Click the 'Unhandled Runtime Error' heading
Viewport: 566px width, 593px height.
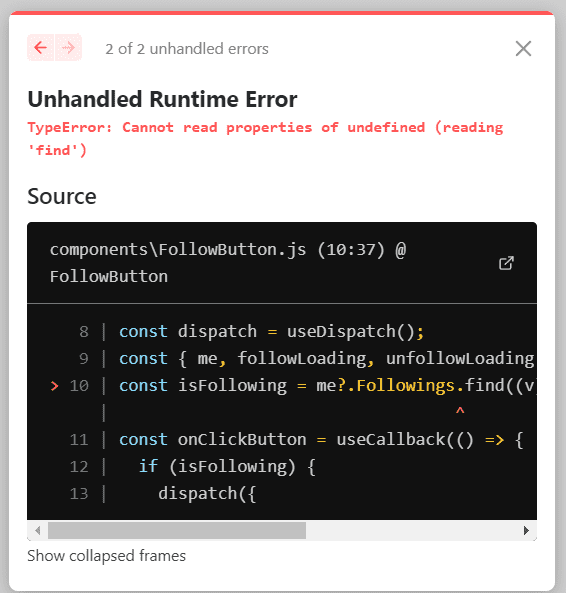pos(162,99)
